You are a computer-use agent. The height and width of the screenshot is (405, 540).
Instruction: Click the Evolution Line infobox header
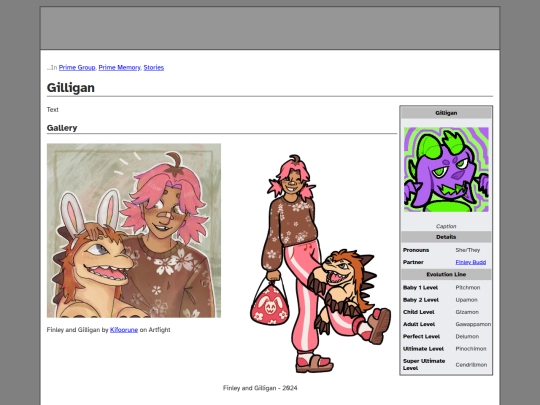[x=446, y=274]
